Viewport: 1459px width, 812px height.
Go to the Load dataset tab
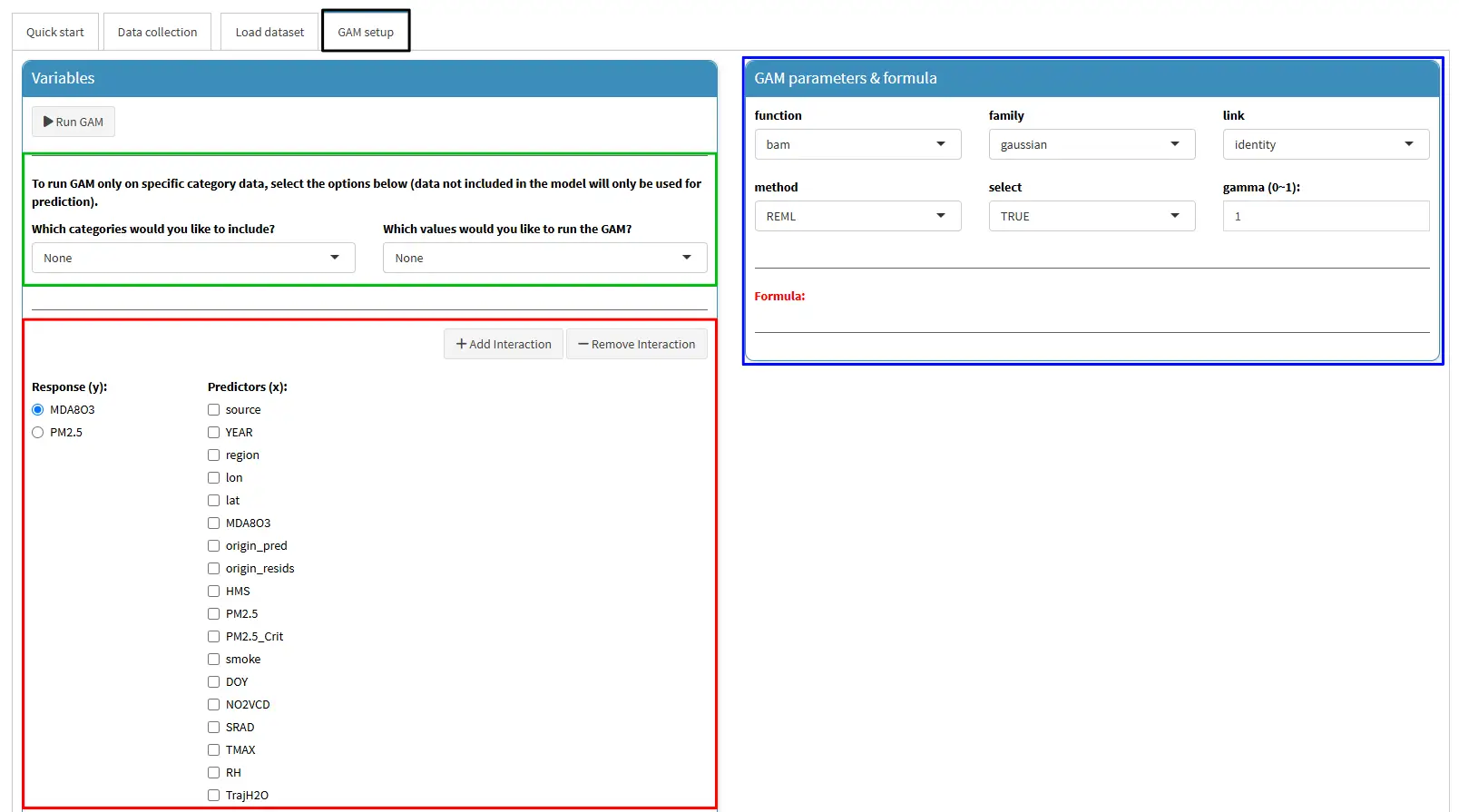click(269, 32)
